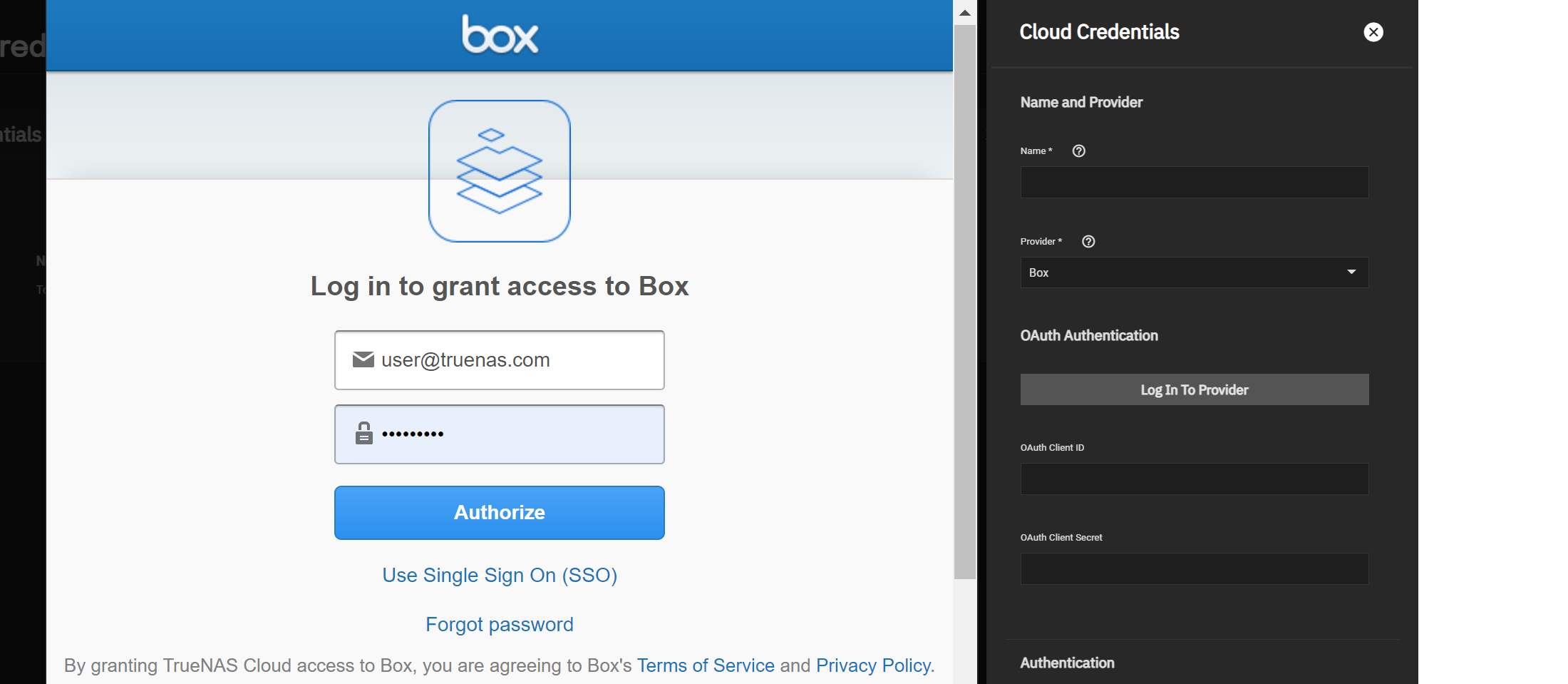Click Log In To Provider button
Screen dimensions: 1568x684
pos(1195,389)
